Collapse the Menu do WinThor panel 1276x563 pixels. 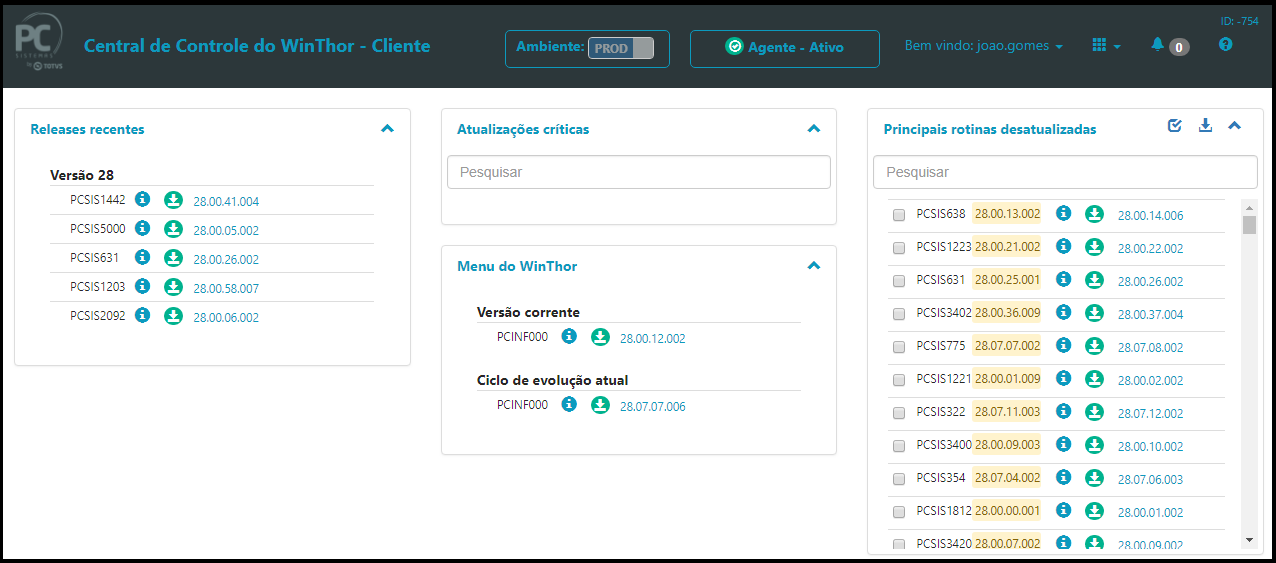click(x=814, y=265)
